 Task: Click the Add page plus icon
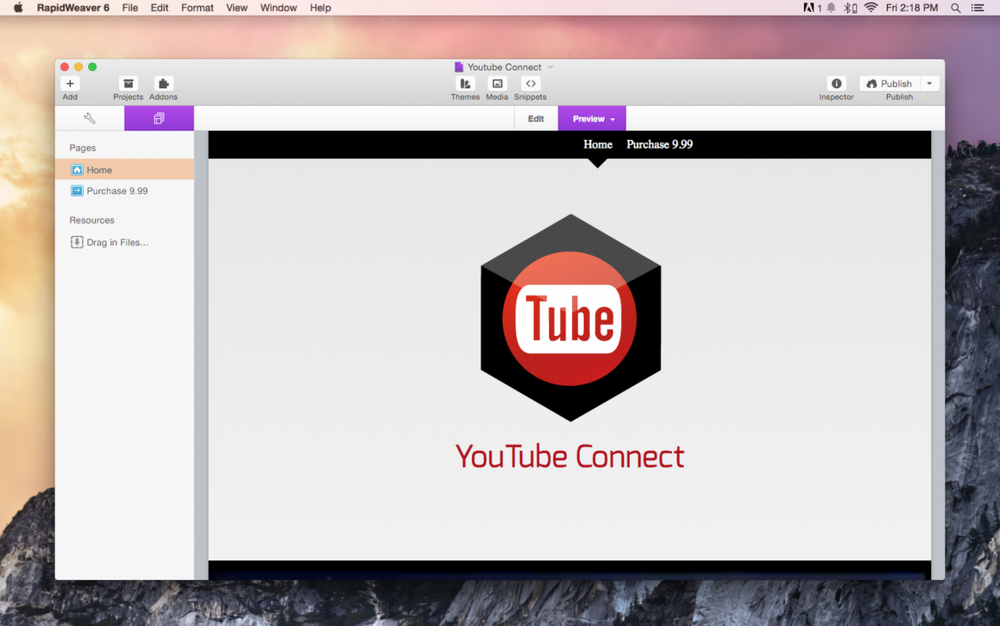pyautogui.click(x=70, y=84)
